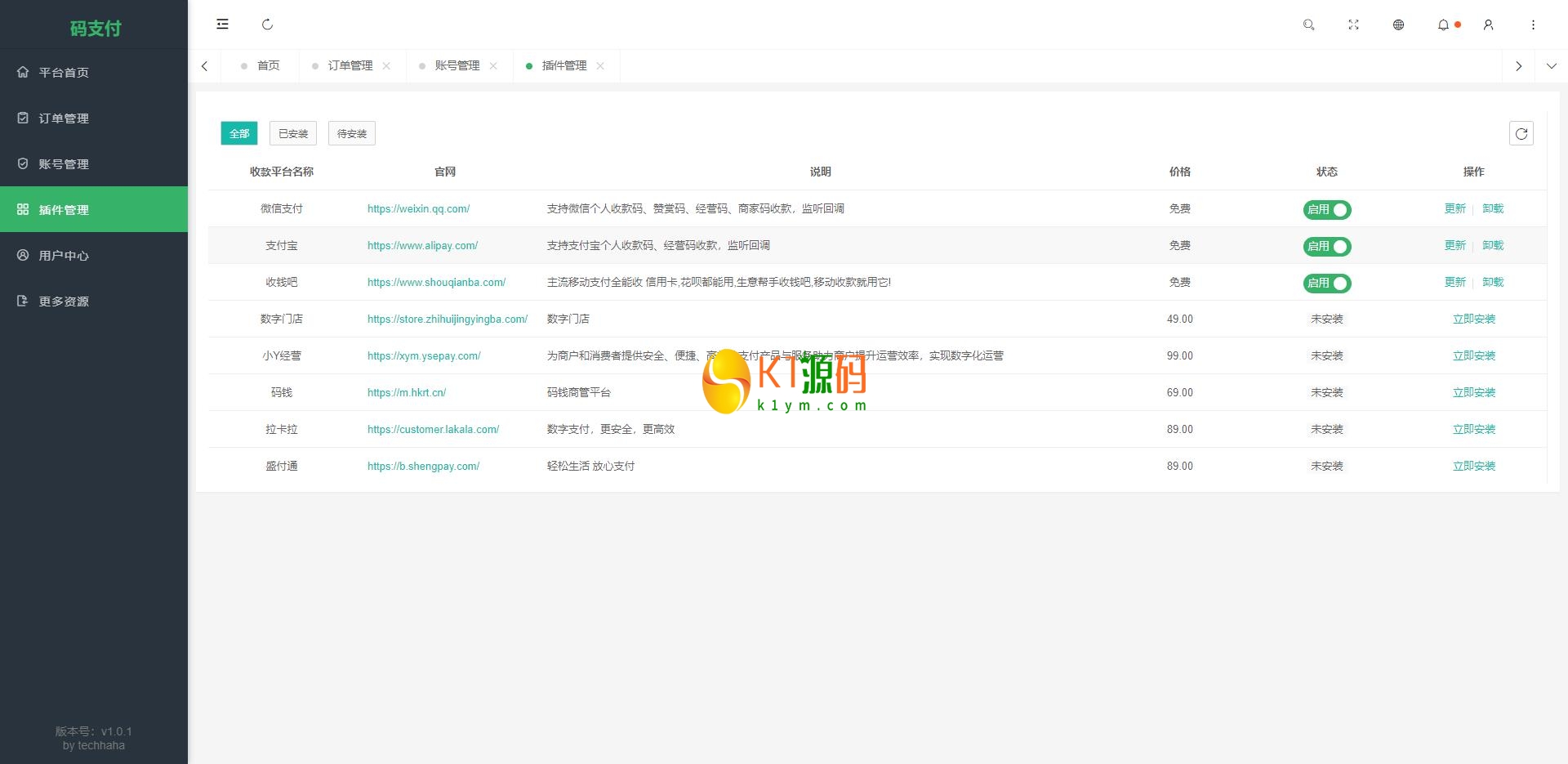Click the globe language icon

point(1398,25)
